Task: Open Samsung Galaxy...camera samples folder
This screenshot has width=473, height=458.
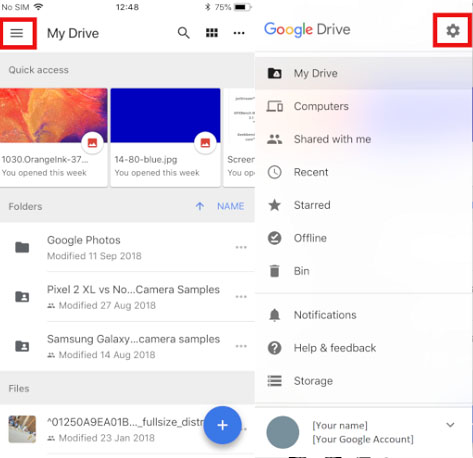Action: [133, 339]
